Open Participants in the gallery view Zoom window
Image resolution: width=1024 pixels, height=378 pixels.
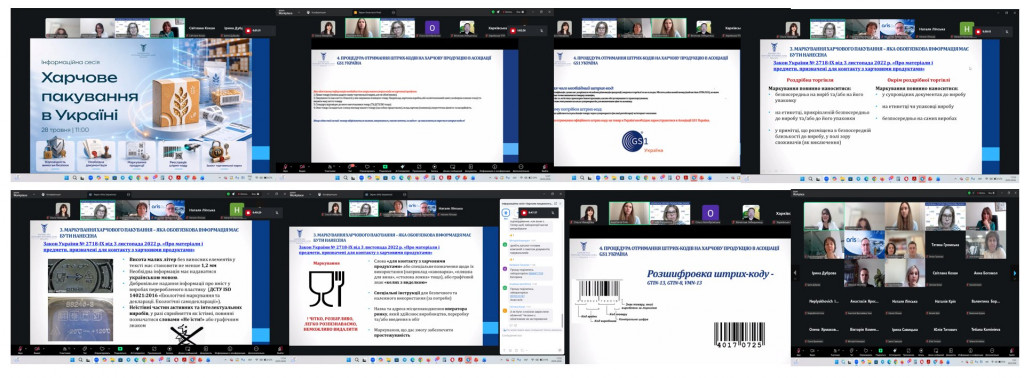click(x=836, y=351)
